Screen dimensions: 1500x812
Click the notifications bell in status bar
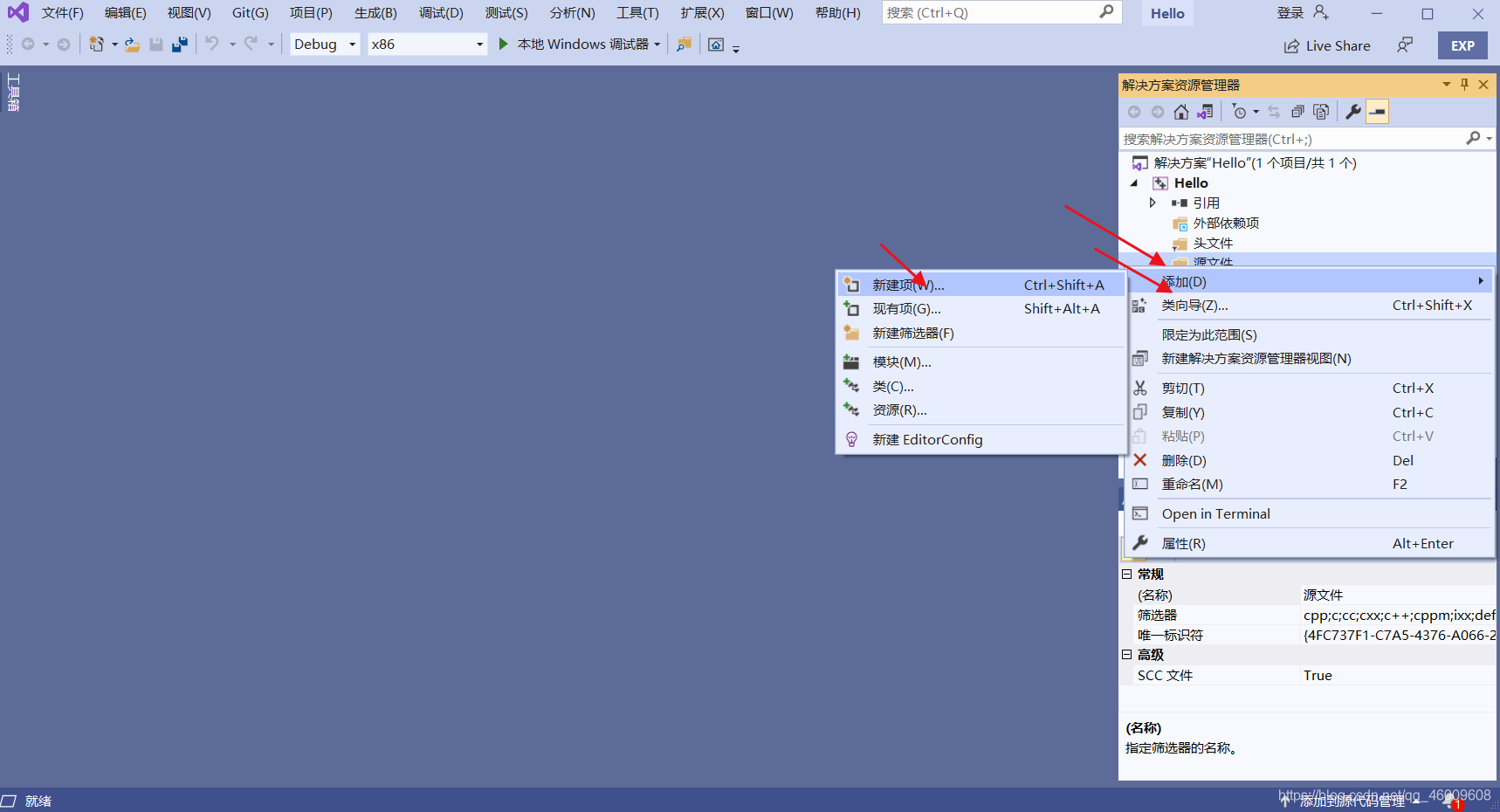click(1450, 801)
